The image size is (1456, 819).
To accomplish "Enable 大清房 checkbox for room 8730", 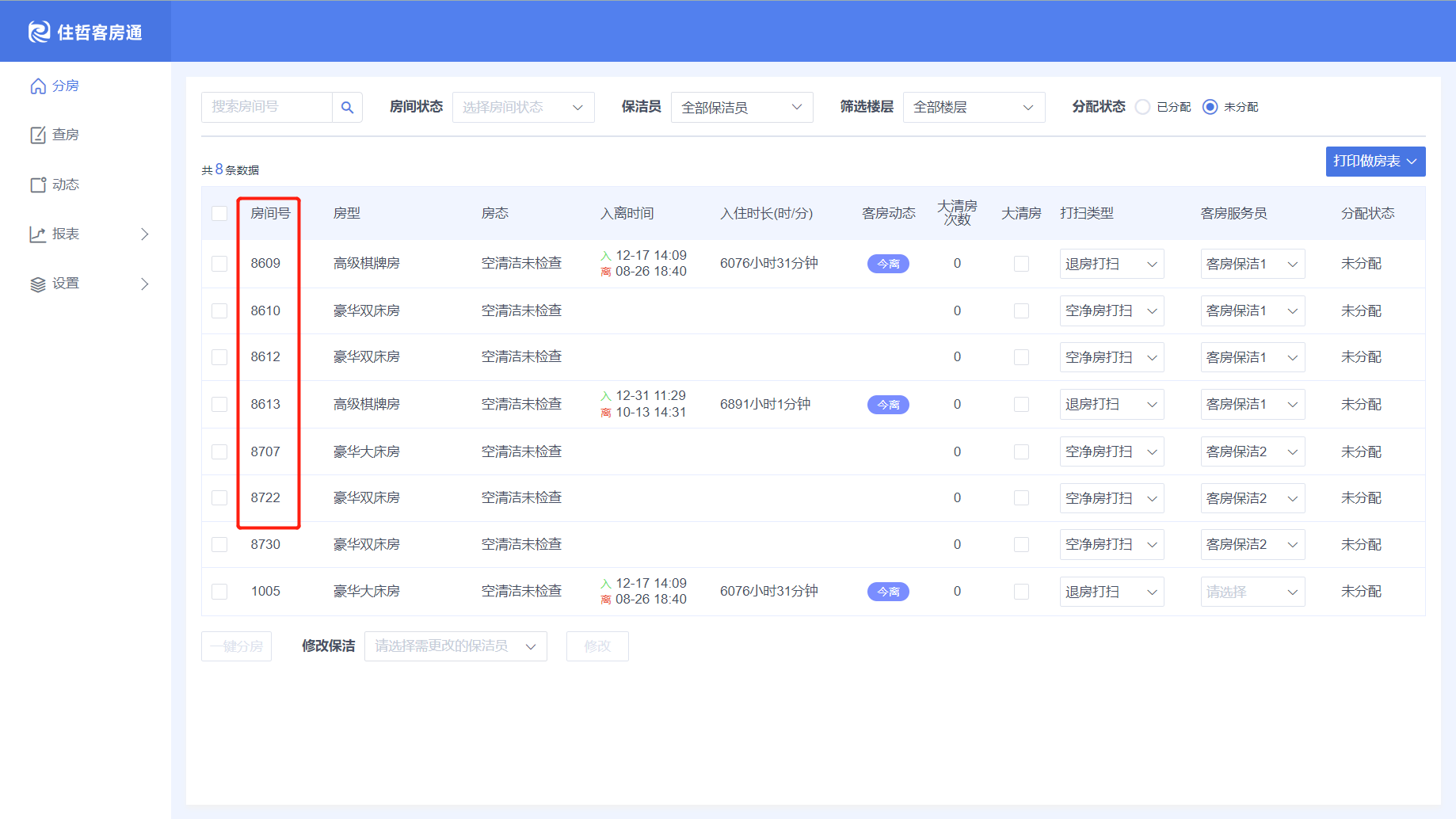I will point(1022,545).
